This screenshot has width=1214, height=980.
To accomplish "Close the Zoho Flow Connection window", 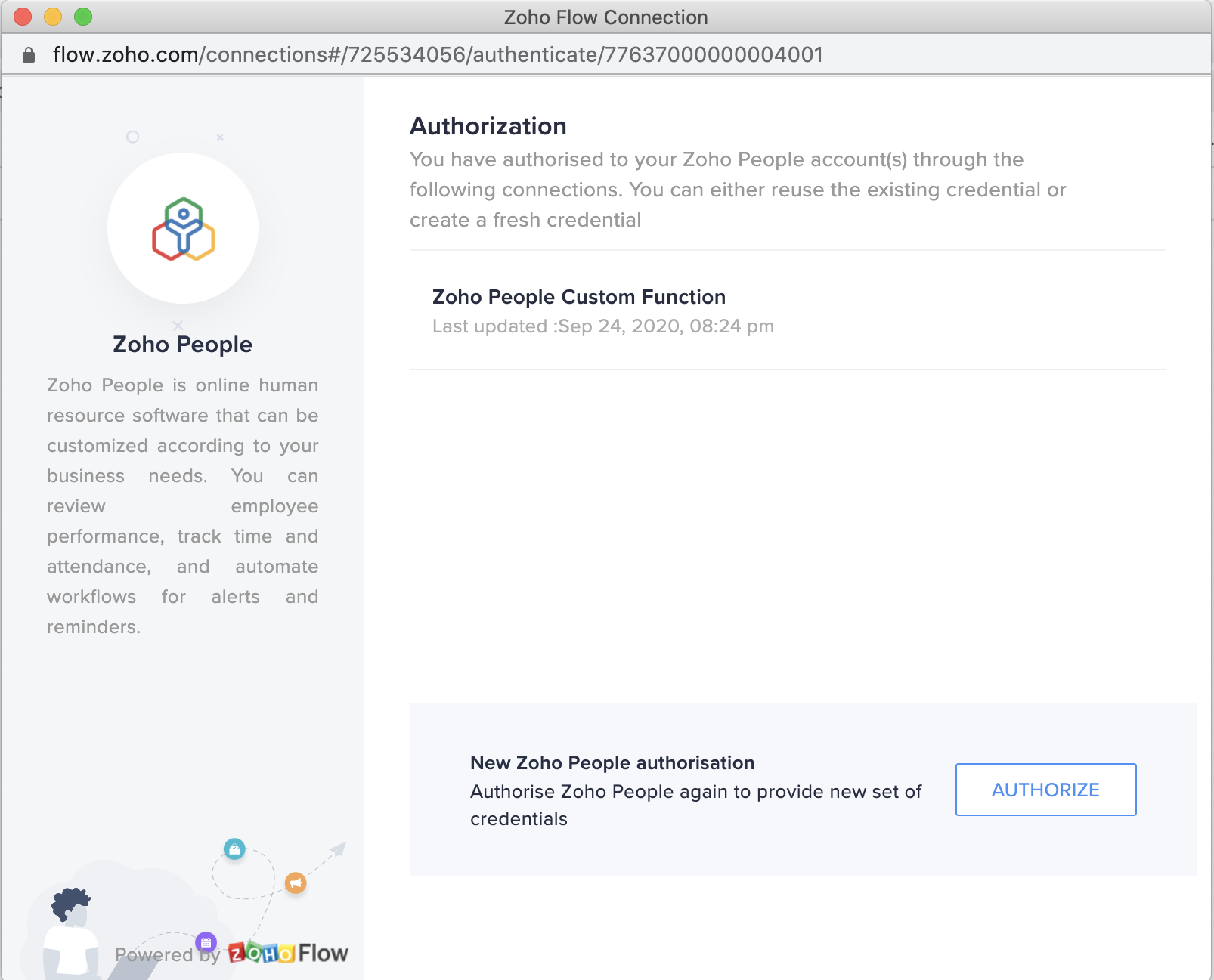I will (x=23, y=17).
